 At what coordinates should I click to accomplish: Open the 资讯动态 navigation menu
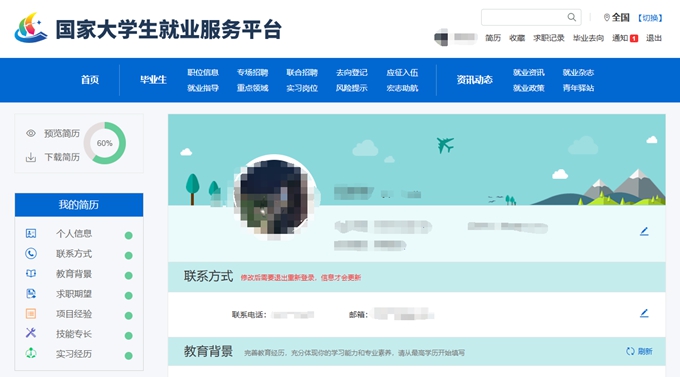click(x=474, y=80)
